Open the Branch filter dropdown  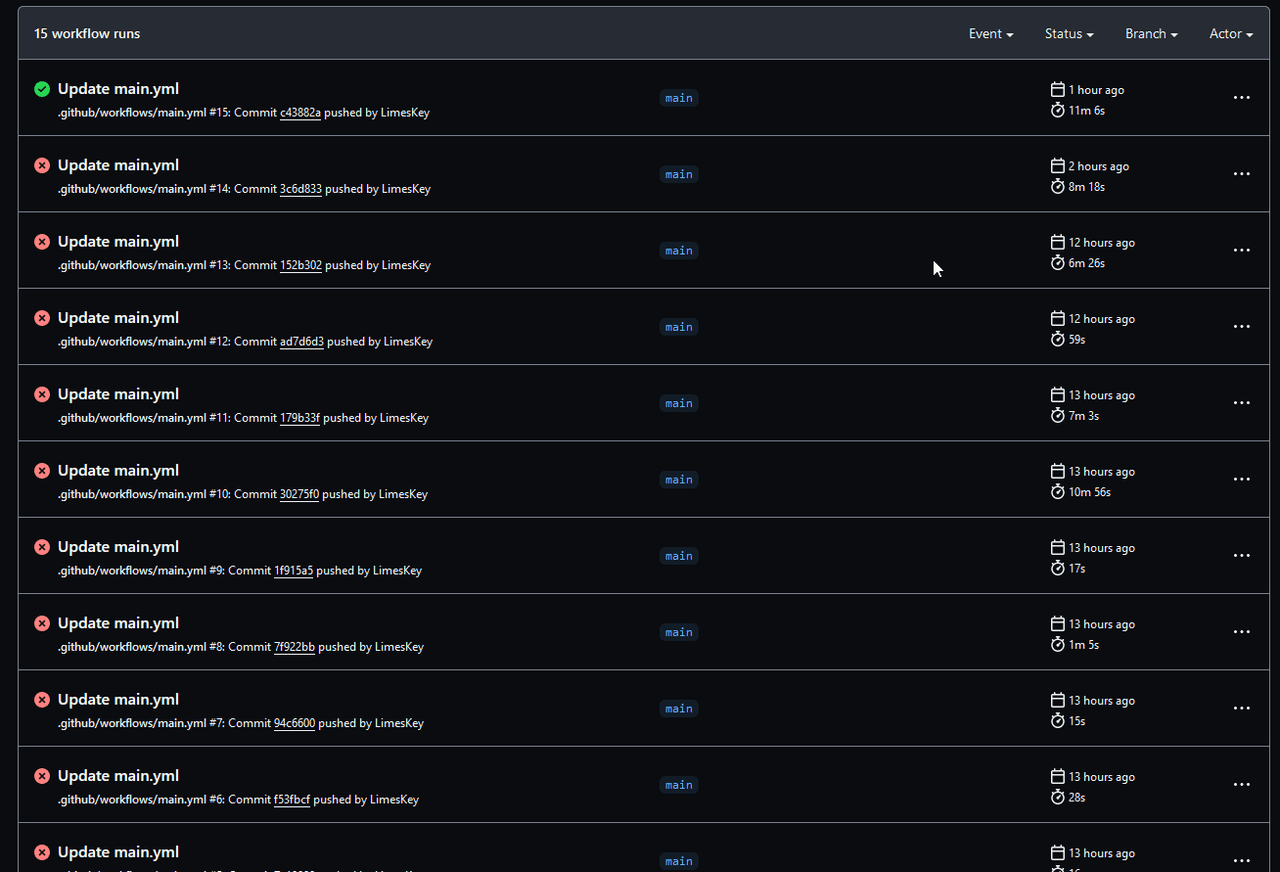(1150, 34)
